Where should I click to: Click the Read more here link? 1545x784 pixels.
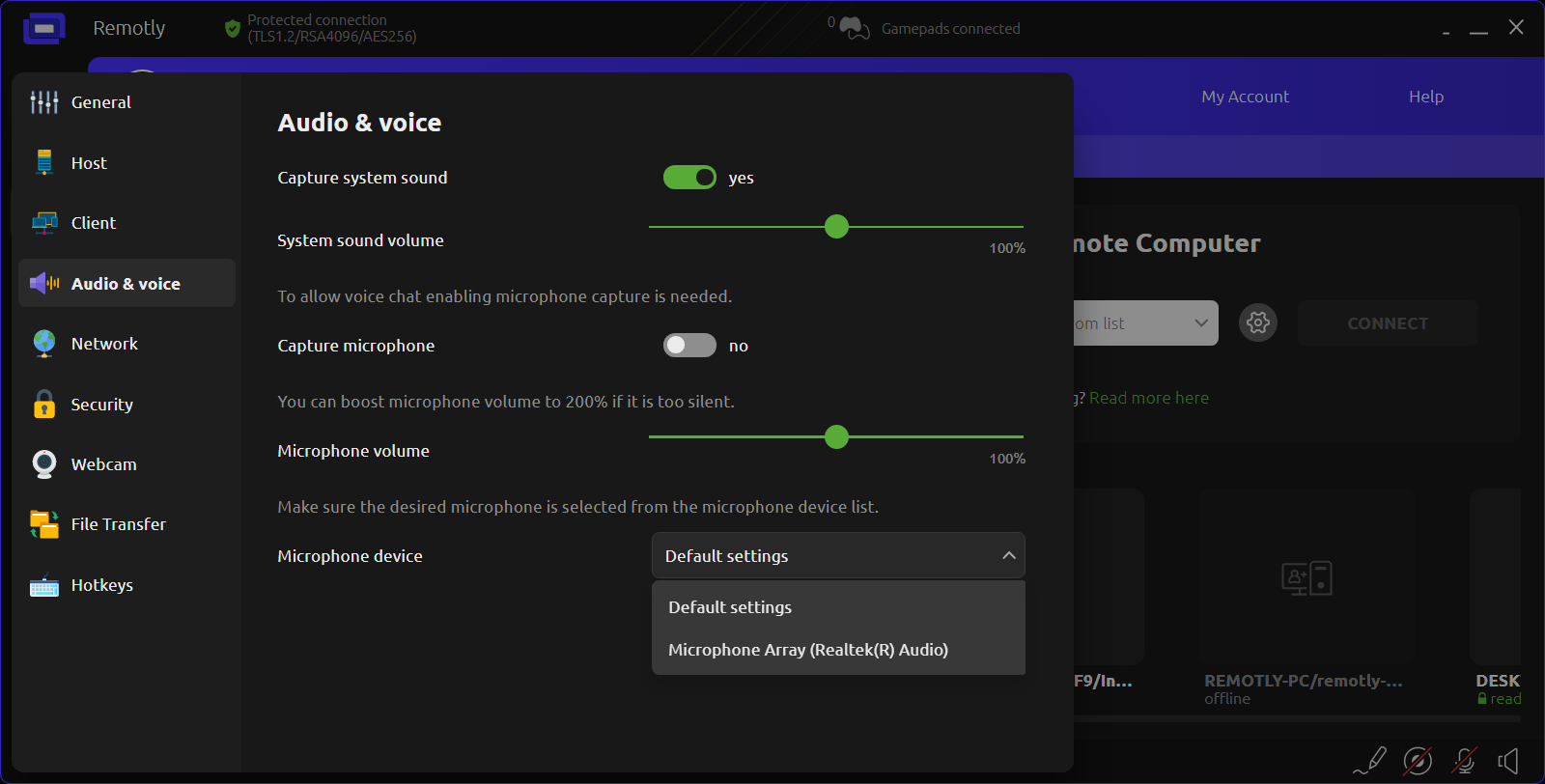[x=1148, y=398]
